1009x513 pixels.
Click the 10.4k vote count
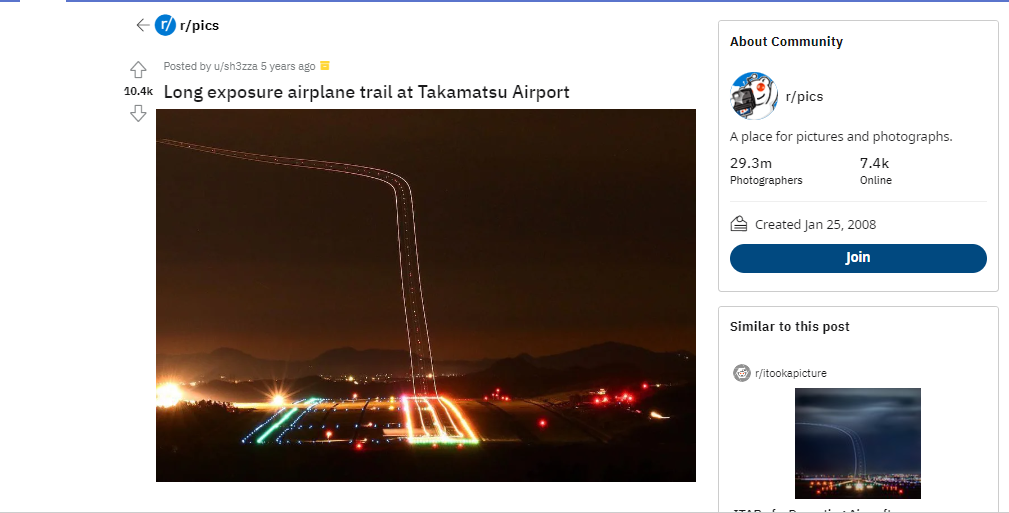138,91
